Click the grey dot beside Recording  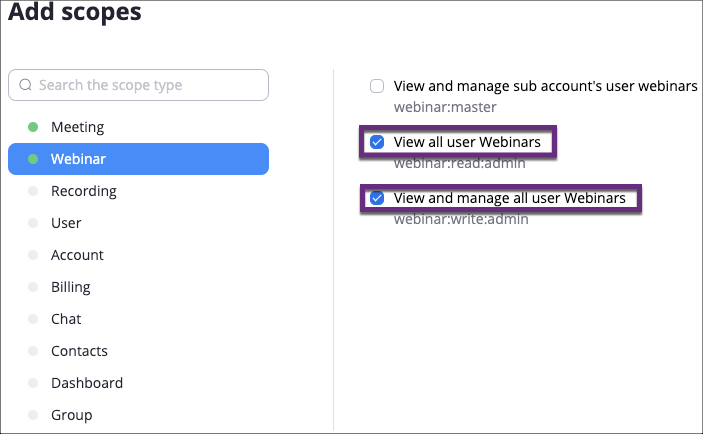33,191
